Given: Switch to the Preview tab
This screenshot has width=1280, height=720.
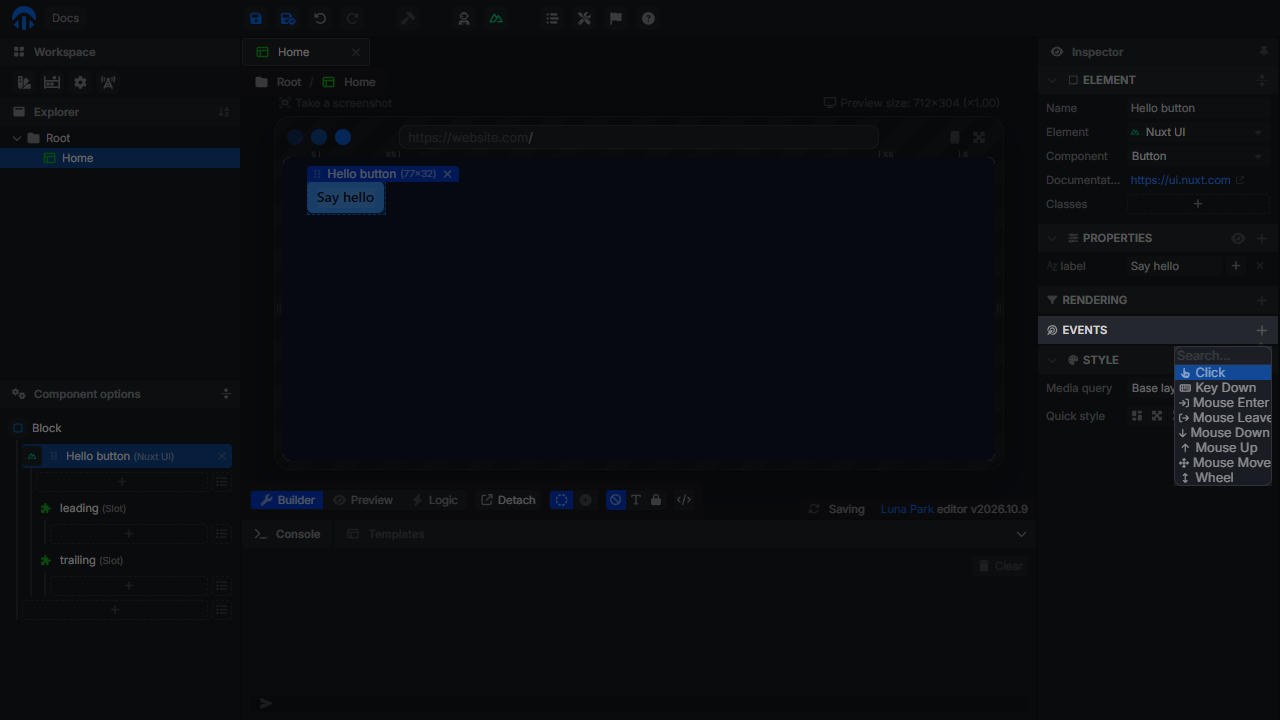Looking at the screenshot, I should (x=363, y=500).
